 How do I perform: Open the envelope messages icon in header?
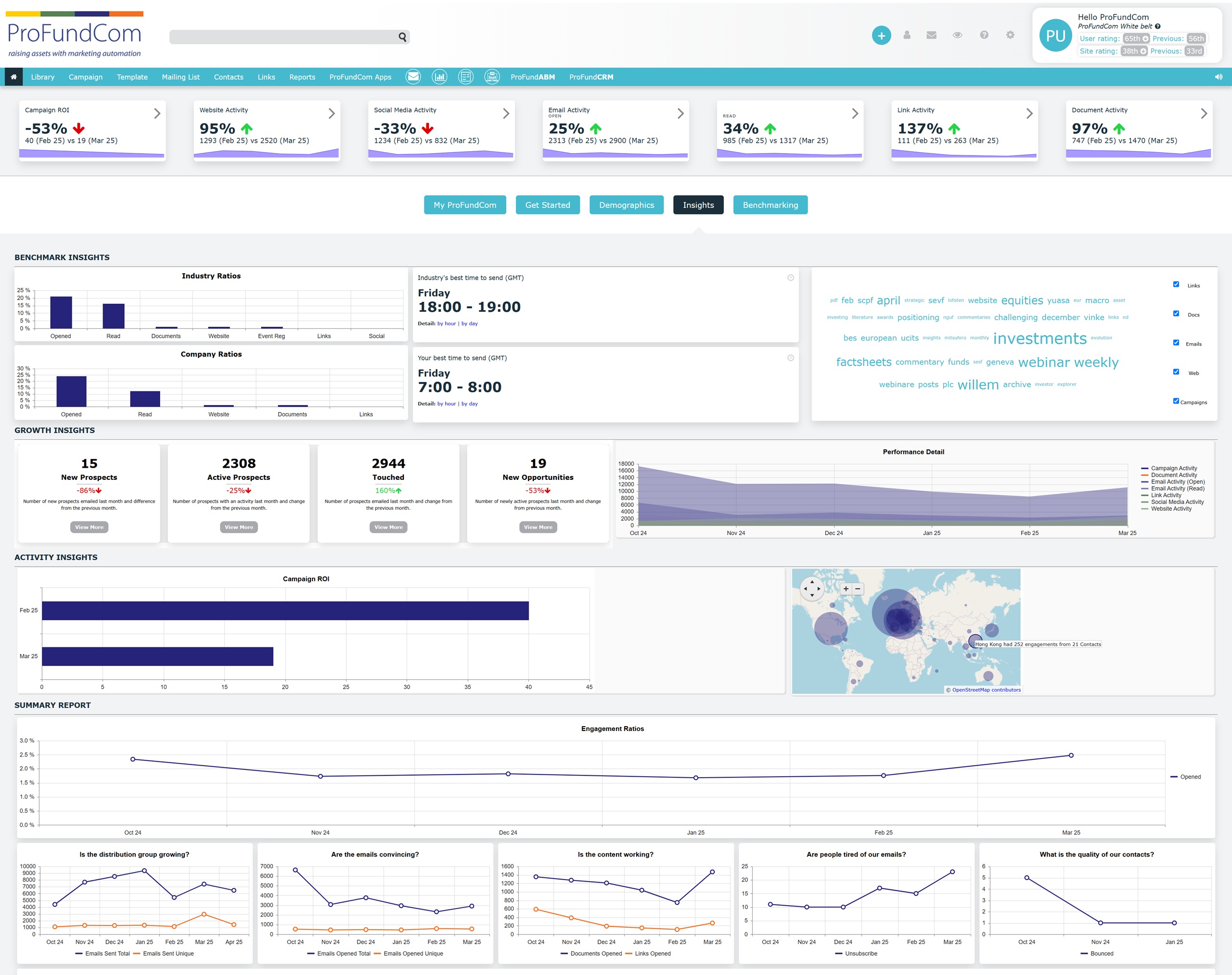(x=931, y=36)
